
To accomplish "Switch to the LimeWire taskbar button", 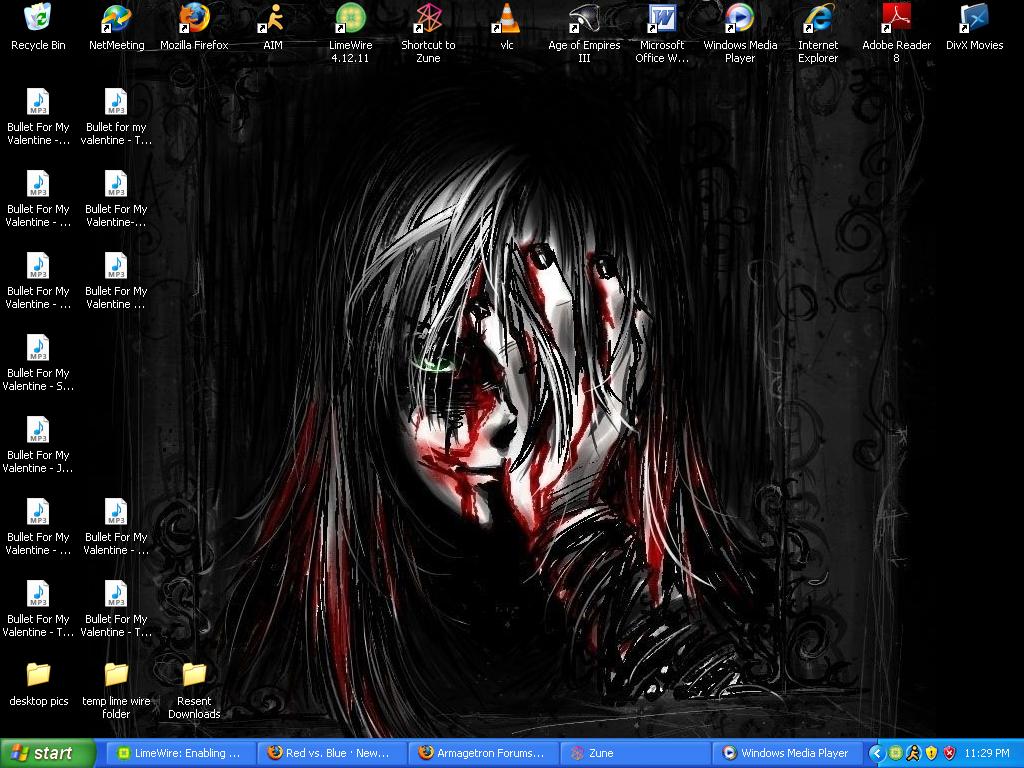I will click(178, 754).
